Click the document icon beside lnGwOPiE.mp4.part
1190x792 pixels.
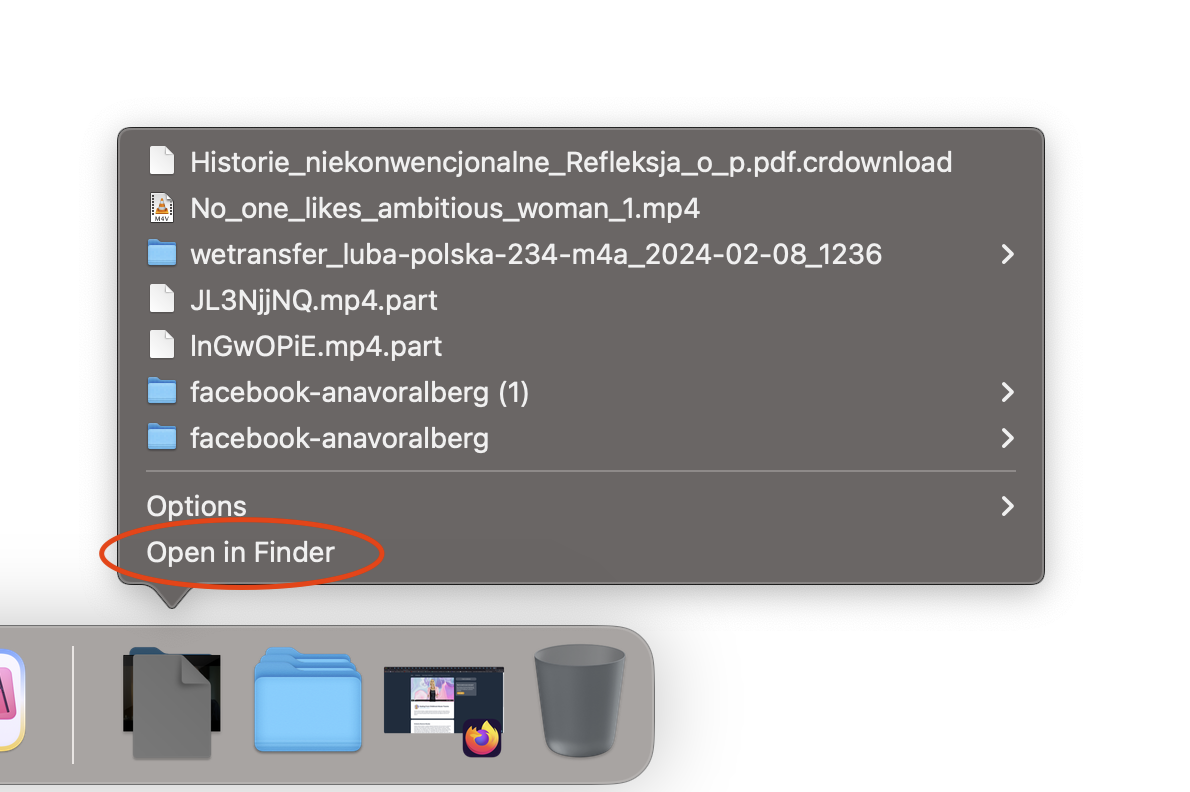click(x=162, y=345)
